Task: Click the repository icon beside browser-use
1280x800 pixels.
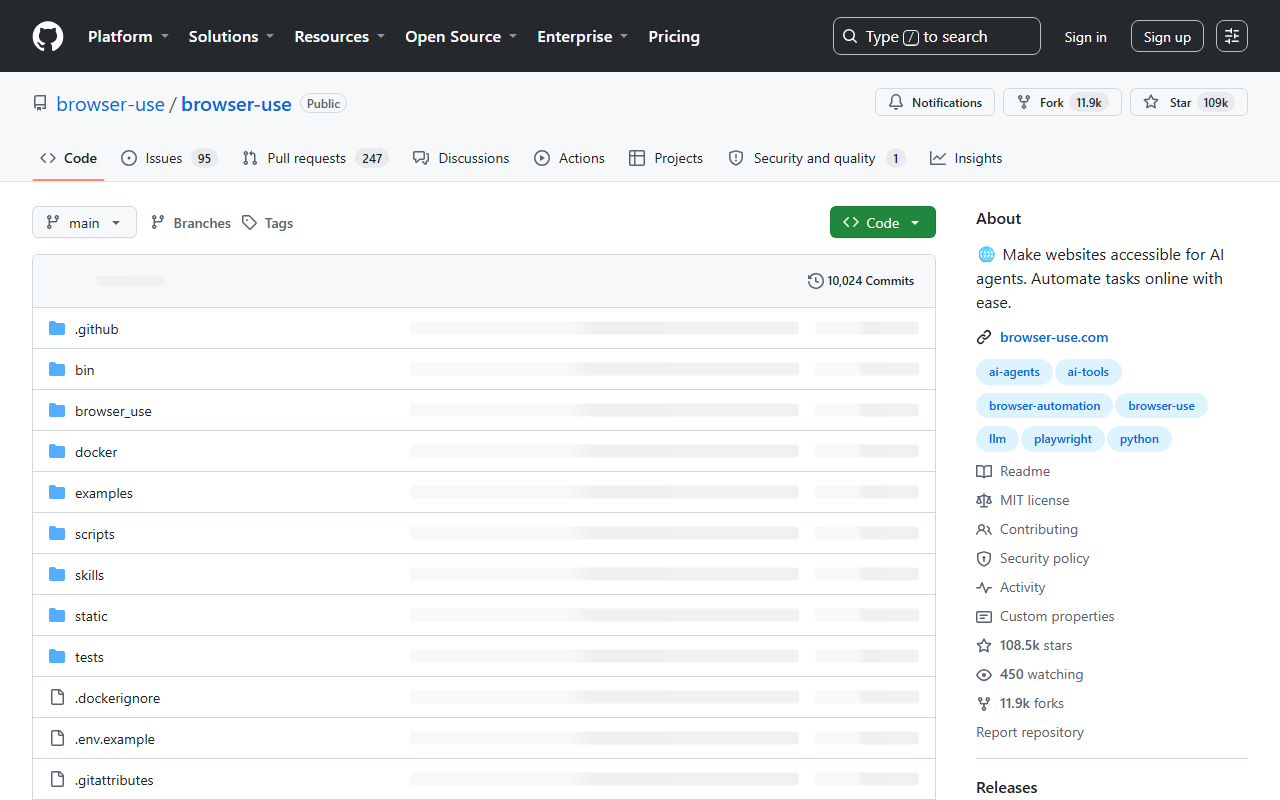Action: (x=40, y=104)
